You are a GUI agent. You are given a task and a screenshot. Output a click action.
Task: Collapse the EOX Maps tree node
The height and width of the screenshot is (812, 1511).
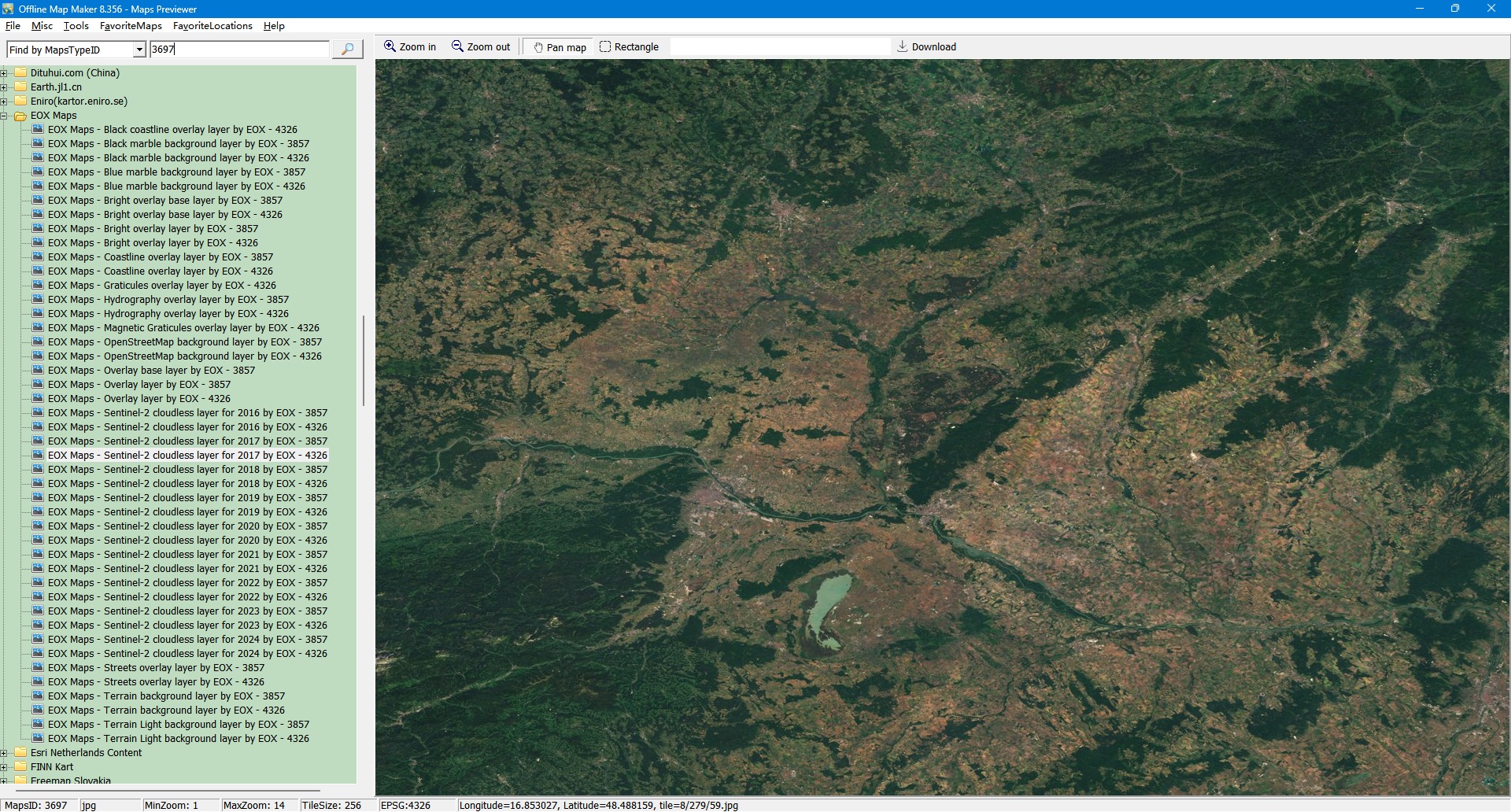(4, 116)
